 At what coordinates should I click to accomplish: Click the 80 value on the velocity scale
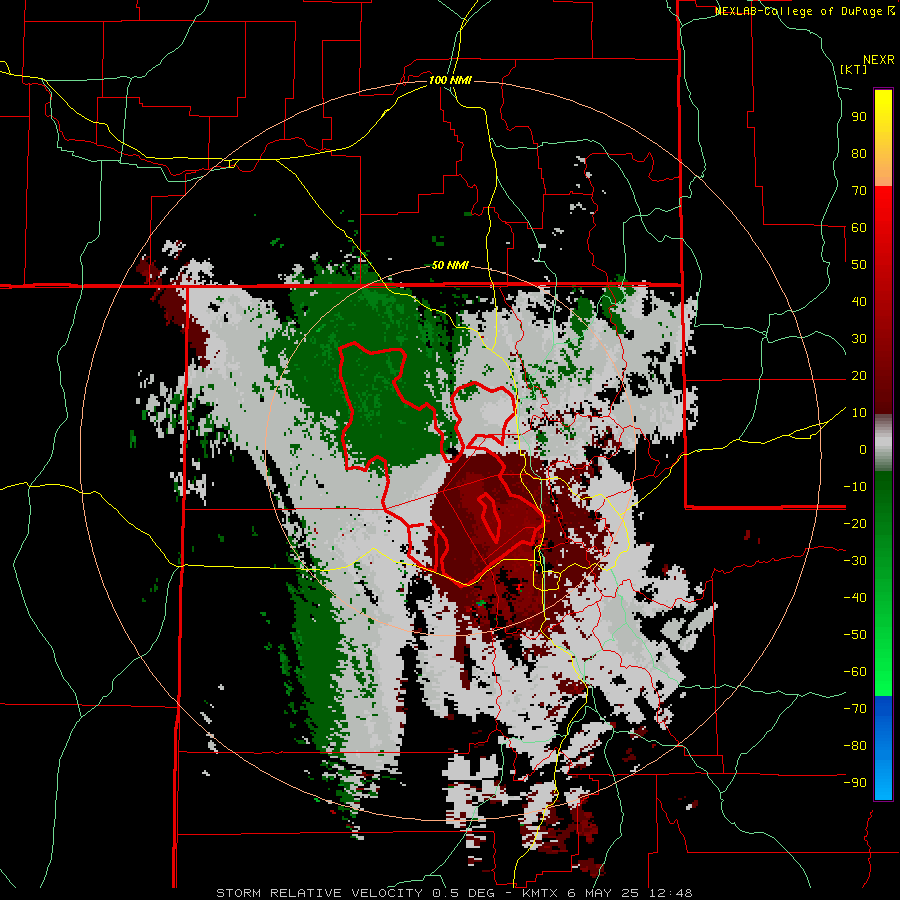point(859,154)
